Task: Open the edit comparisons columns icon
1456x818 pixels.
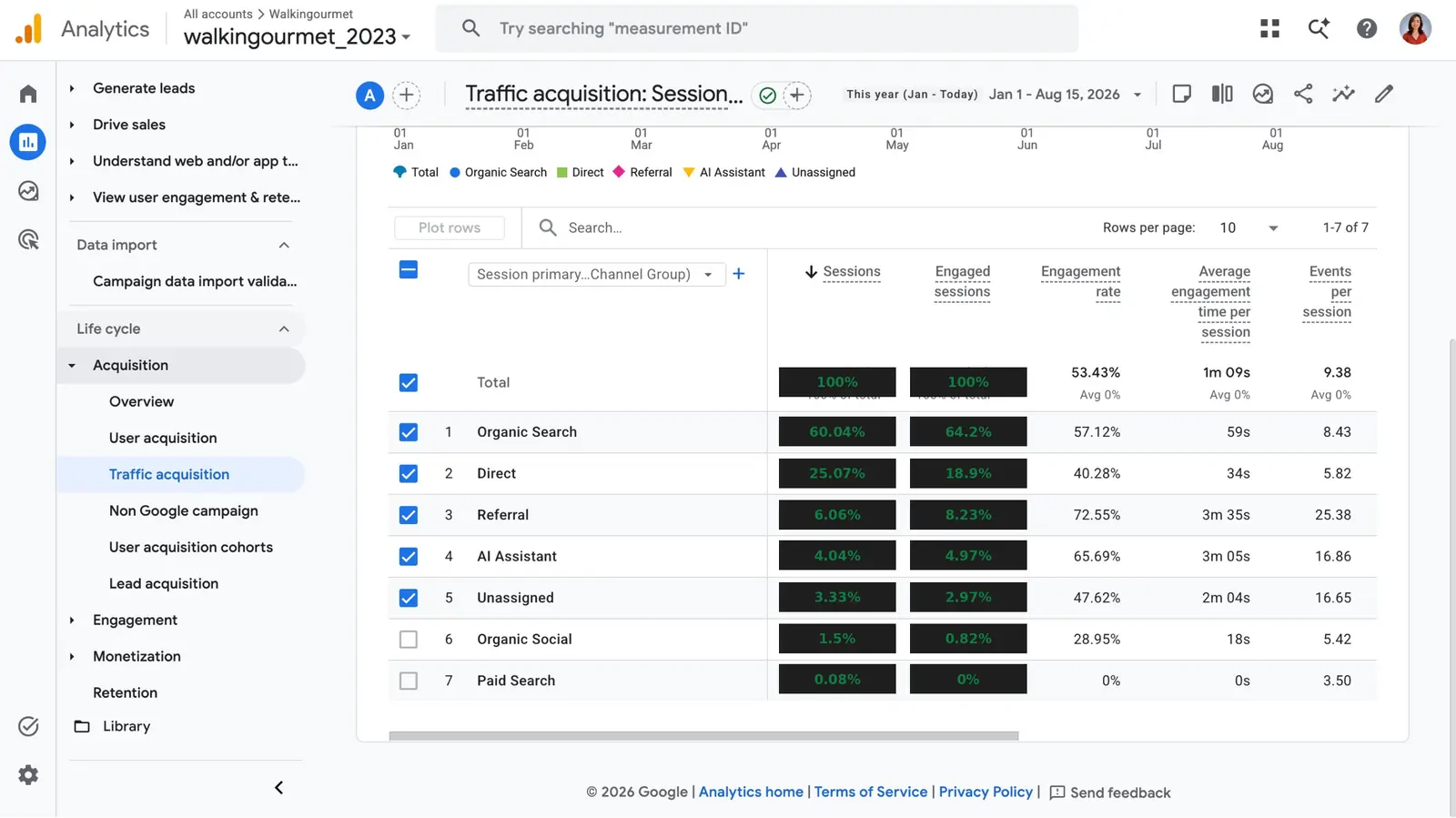Action: [1222, 94]
